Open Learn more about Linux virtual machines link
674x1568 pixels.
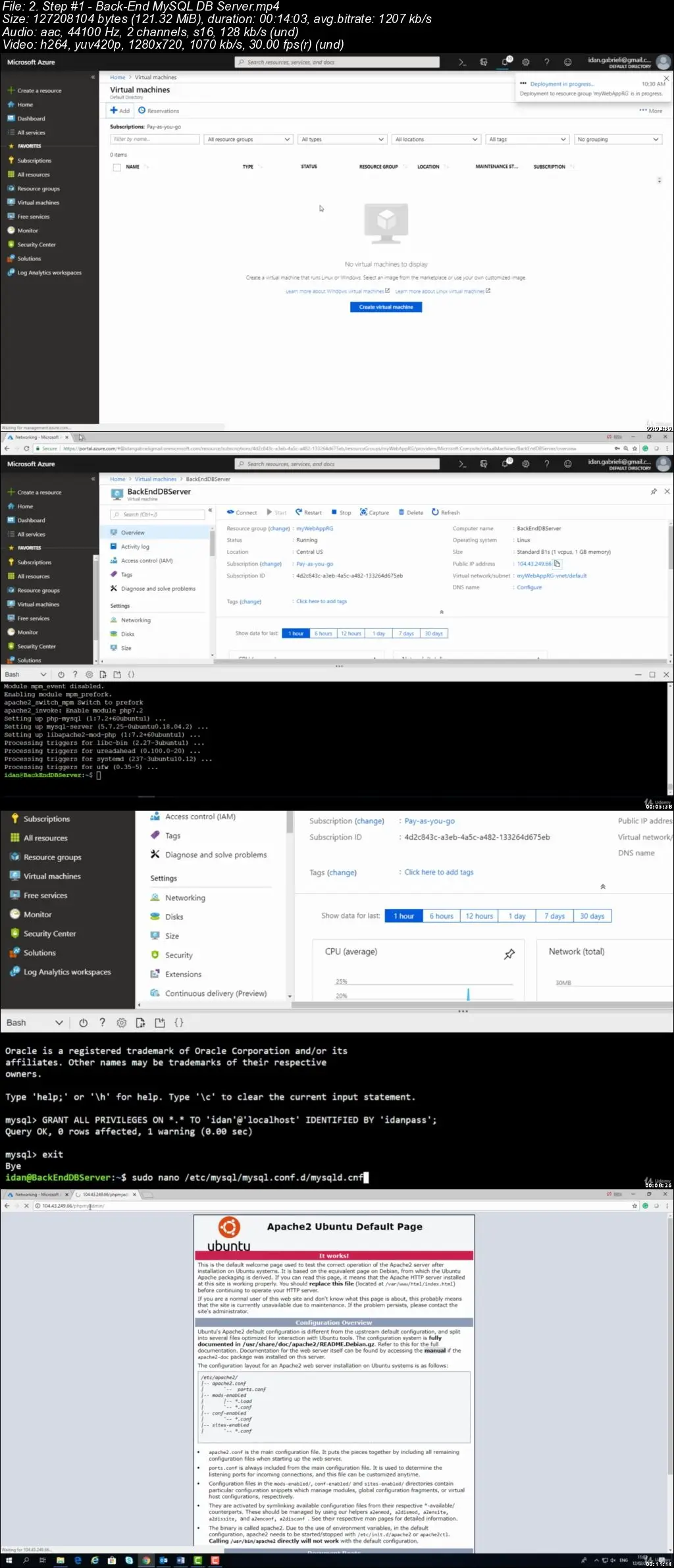[x=442, y=291]
